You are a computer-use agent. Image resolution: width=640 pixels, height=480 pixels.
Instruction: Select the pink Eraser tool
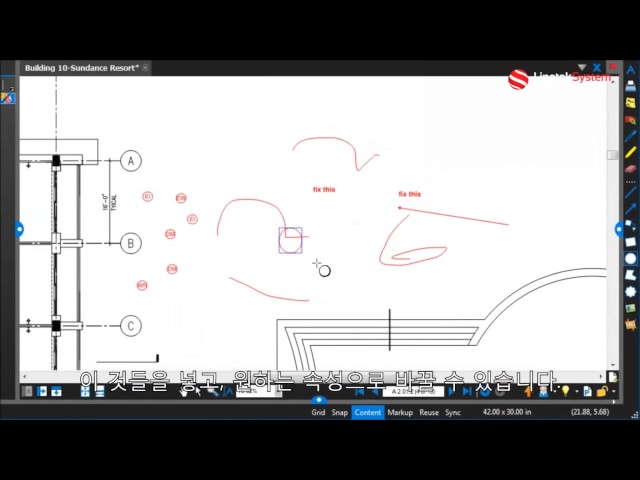(x=631, y=169)
